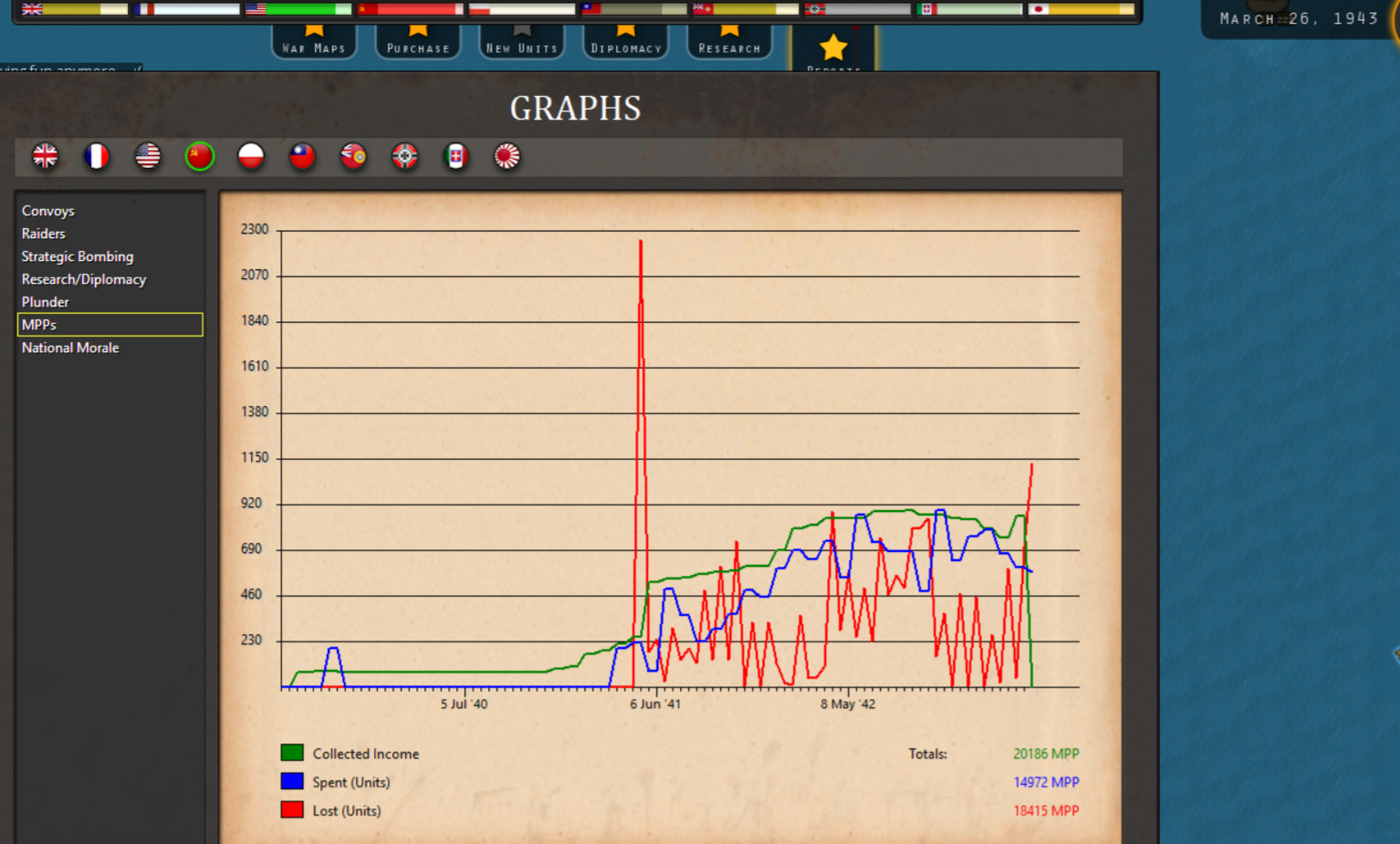This screenshot has height=844, width=1400.
Task: Open the War Maps tab
Action: [314, 41]
